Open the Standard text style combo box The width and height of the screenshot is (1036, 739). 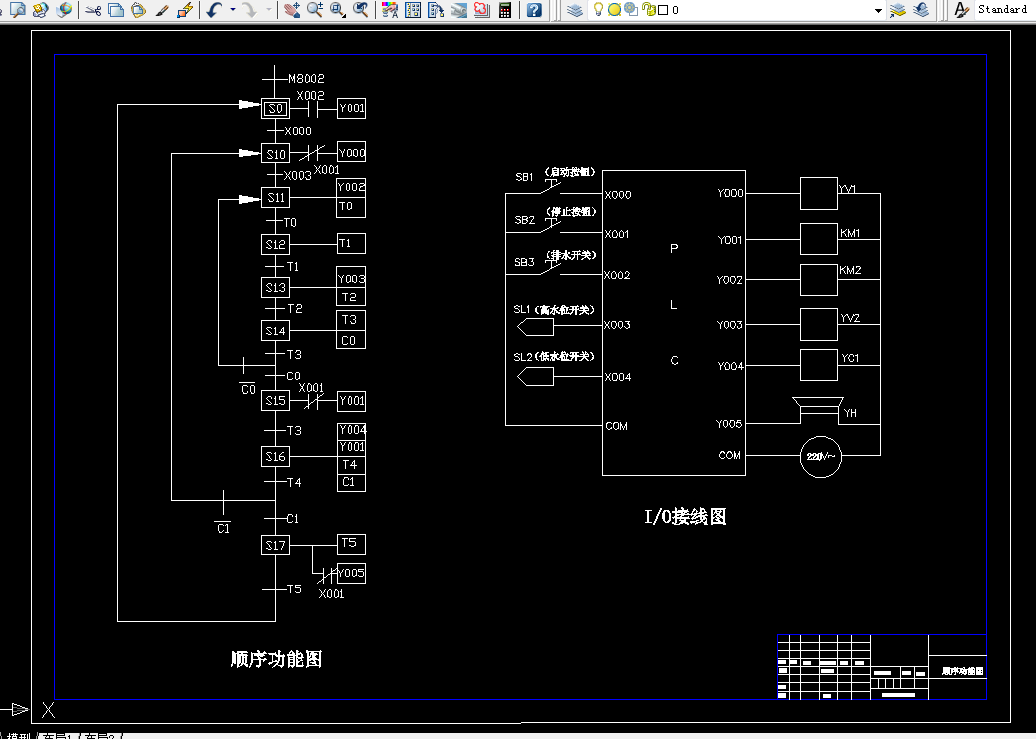point(1003,9)
